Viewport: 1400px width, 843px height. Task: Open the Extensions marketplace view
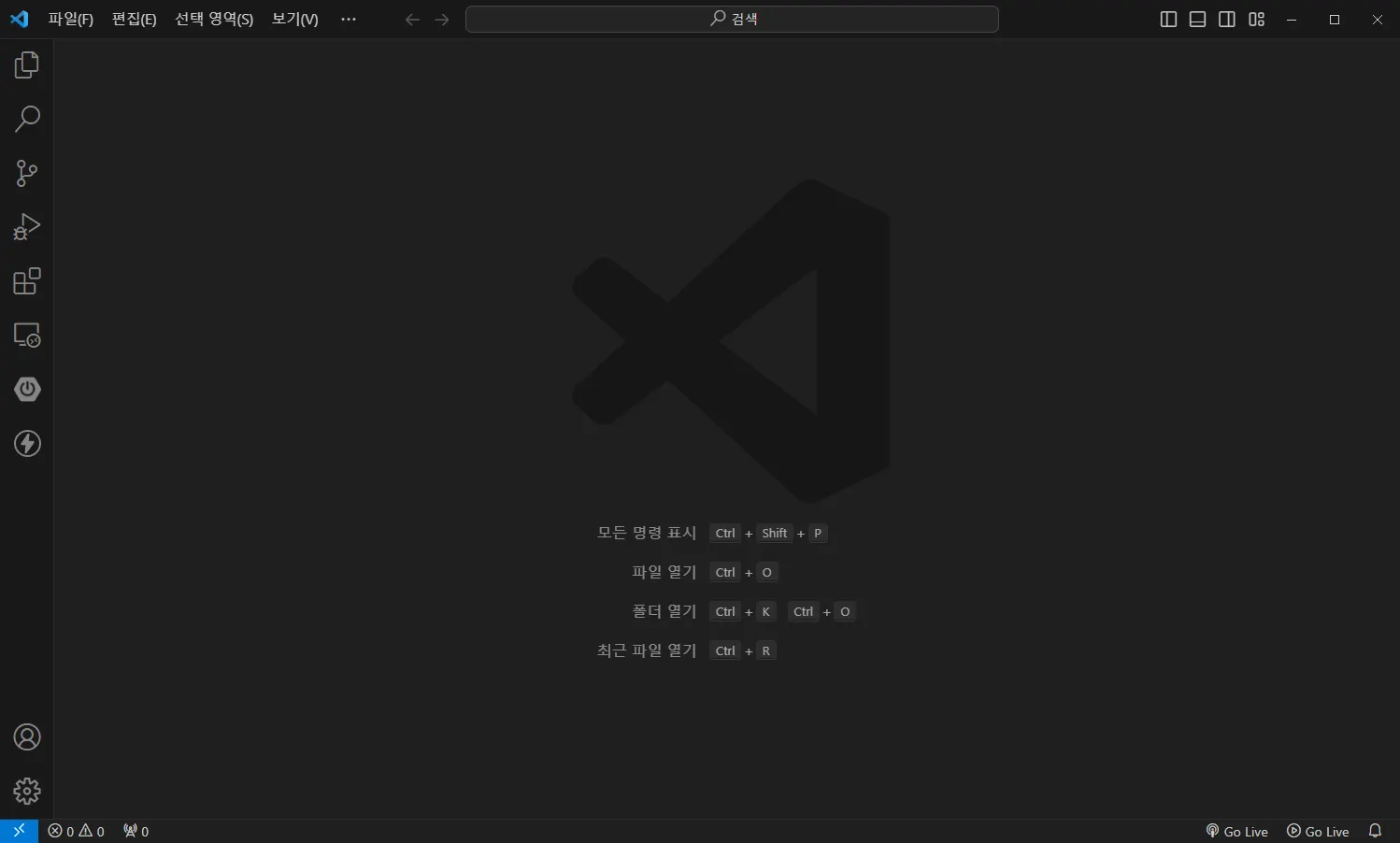click(x=27, y=281)
